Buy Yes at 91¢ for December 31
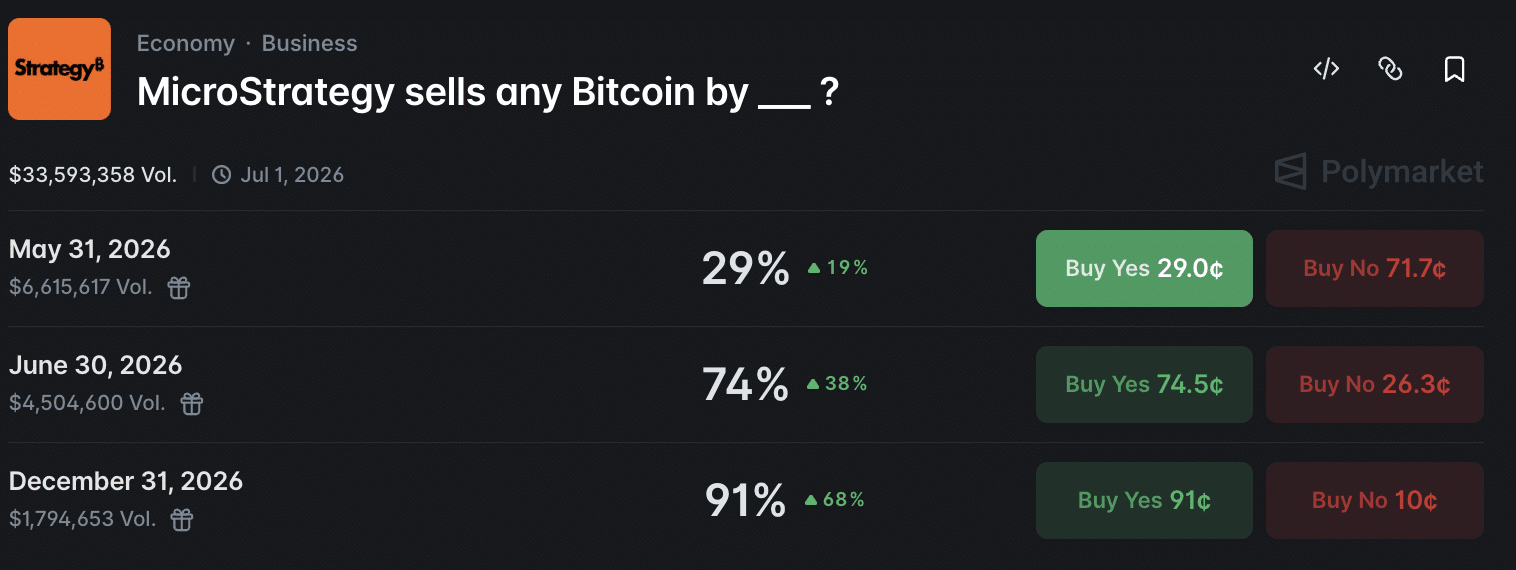The image size is (1516, 570). click(1144, 500)
